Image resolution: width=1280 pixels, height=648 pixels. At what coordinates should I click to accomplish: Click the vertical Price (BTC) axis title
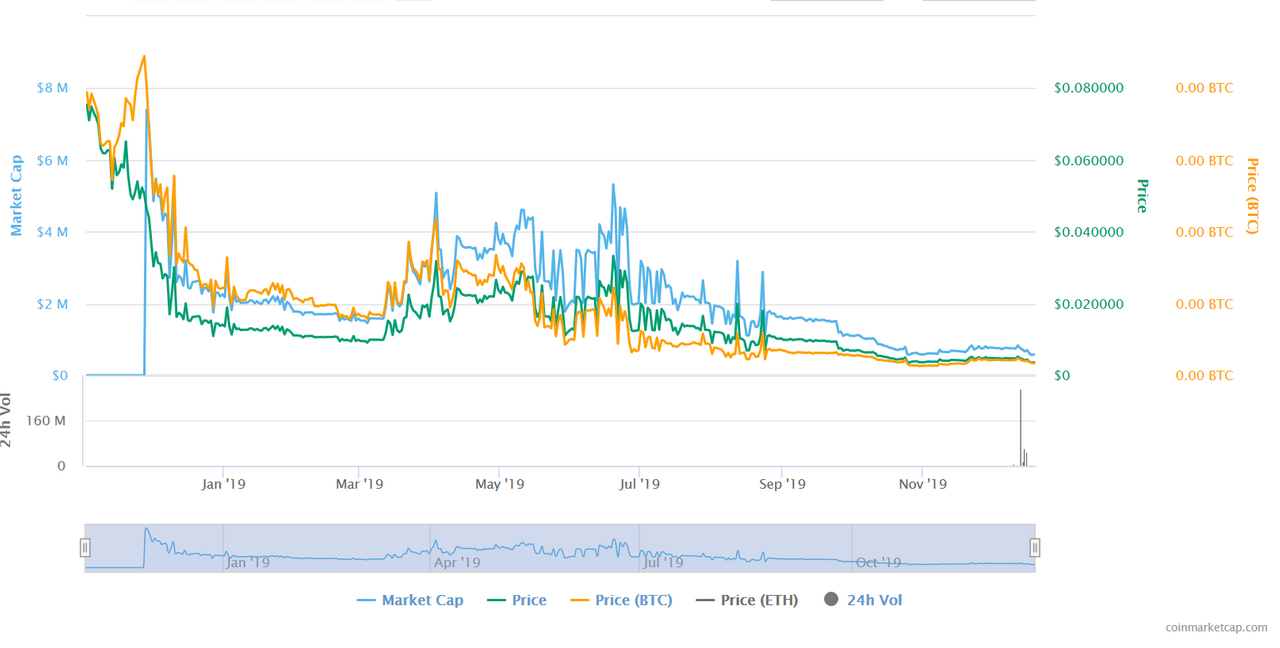(x=1252, y=195)
